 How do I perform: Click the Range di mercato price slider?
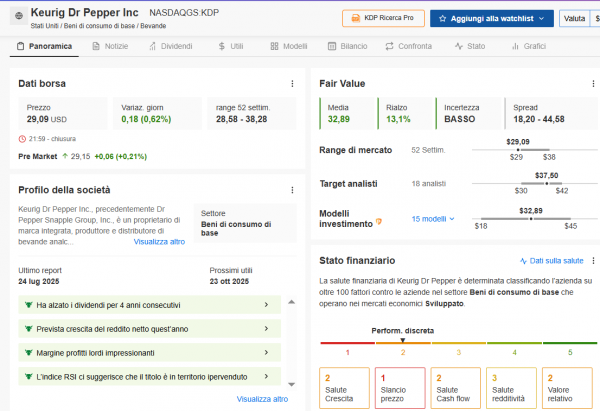pyautogui.click(x=534, y=150)
